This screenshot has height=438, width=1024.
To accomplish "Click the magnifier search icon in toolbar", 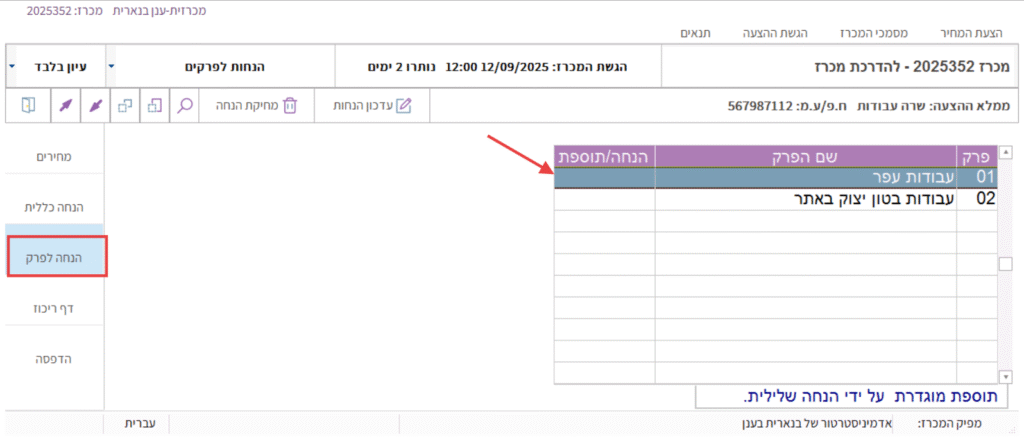I will tap(185, 105).
